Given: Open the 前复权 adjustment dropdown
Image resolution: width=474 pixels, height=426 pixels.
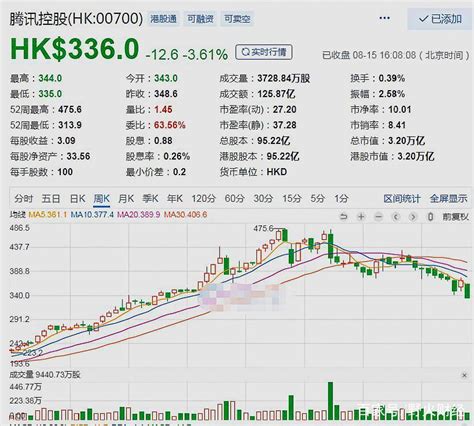Looking at the screenshot, I should click(x=456, y=217).
